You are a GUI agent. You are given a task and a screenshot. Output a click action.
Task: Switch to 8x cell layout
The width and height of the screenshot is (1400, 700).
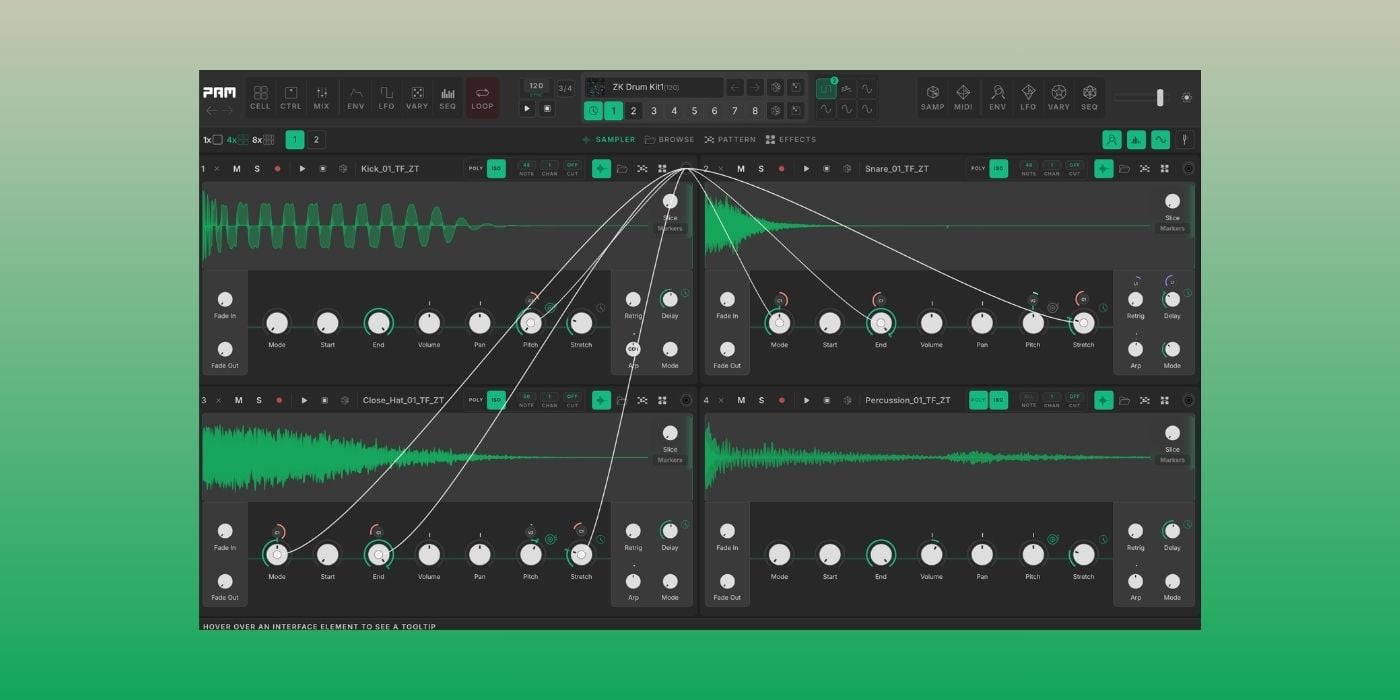point(264,140)
